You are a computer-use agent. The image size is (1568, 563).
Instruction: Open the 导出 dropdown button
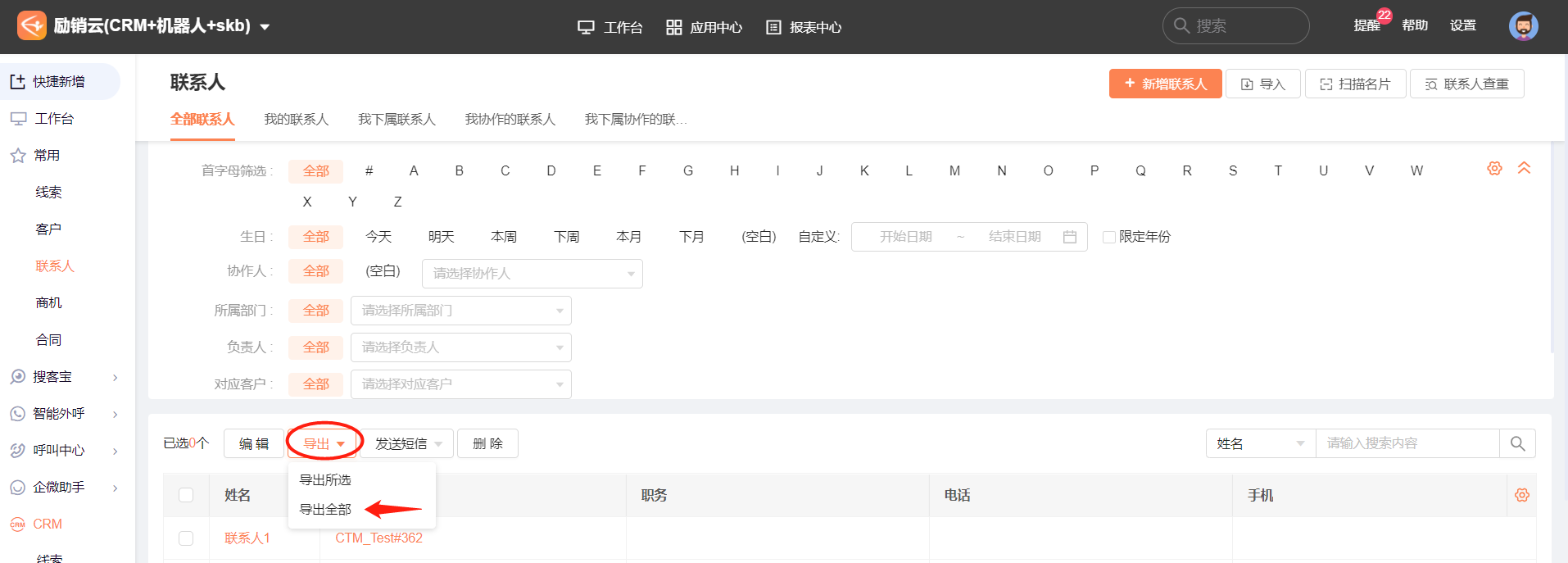coord(324,443)
